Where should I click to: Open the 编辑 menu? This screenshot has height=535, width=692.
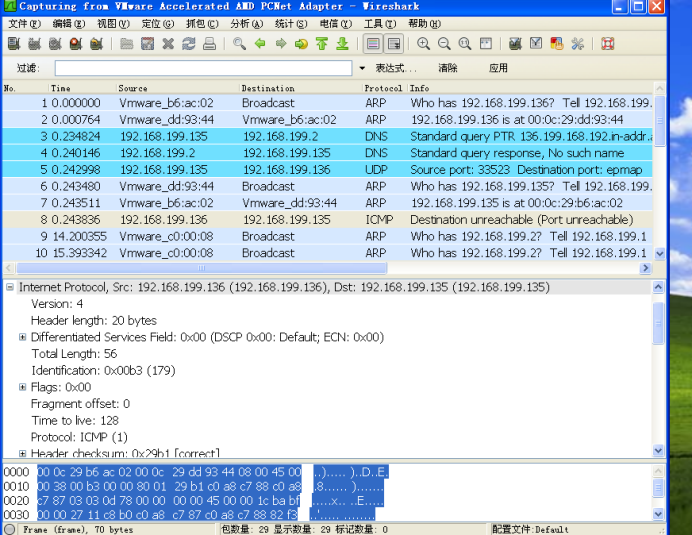pos(69,24)
